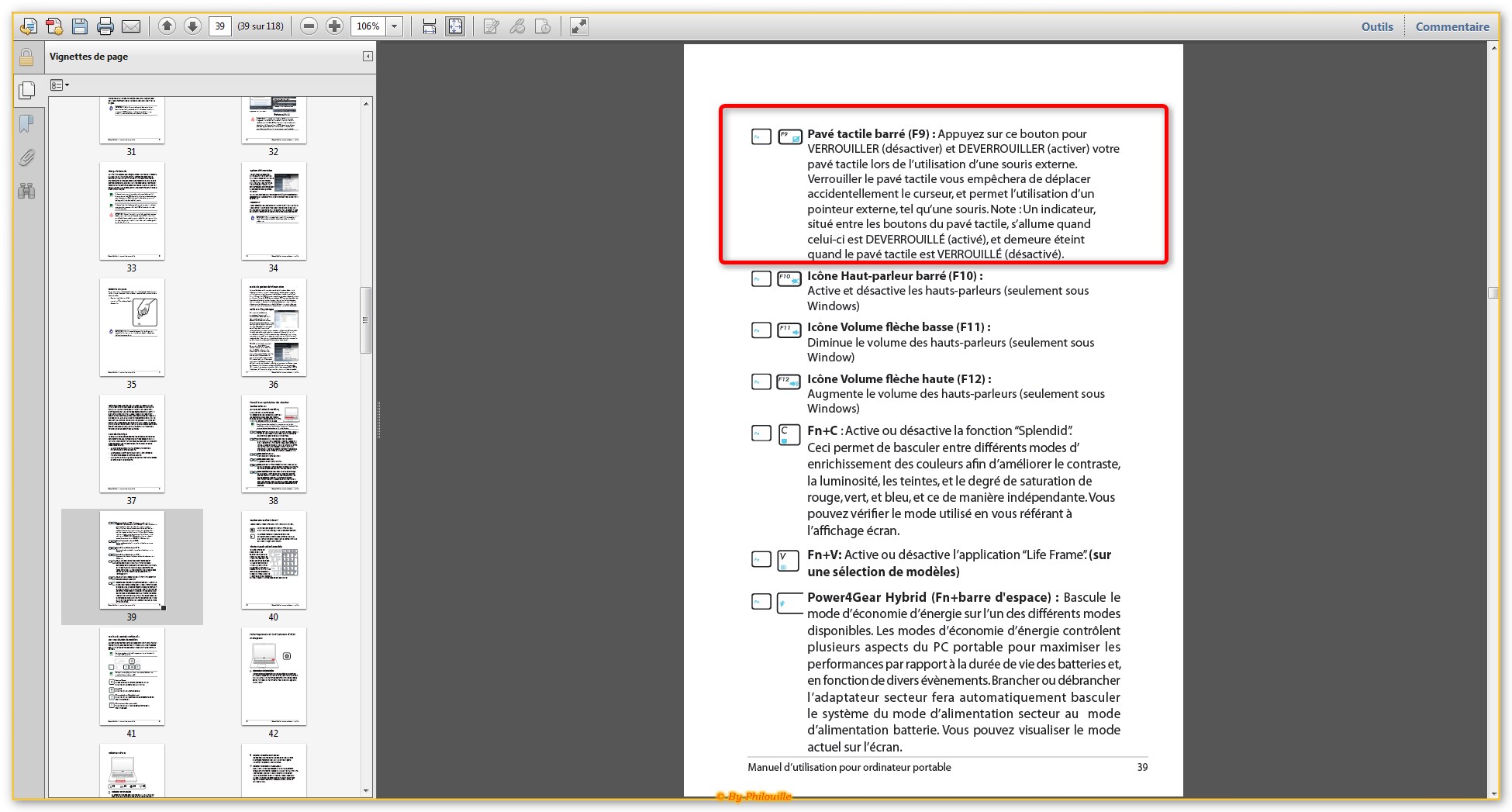Screen dimensions: 1512x812
Task: Open the Outils pane
Action: pyautogui.click(x=1376, y=26)
